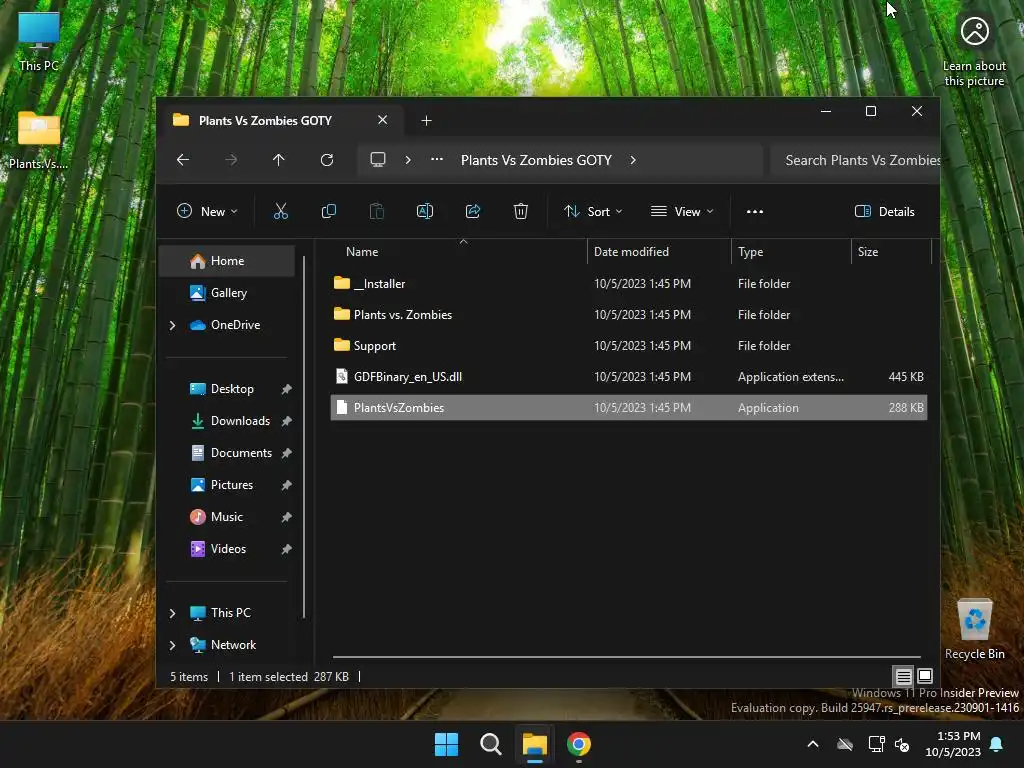Click the Search Plants Vs Zombies field
The image size is (1024, 768).
[855, 160]
